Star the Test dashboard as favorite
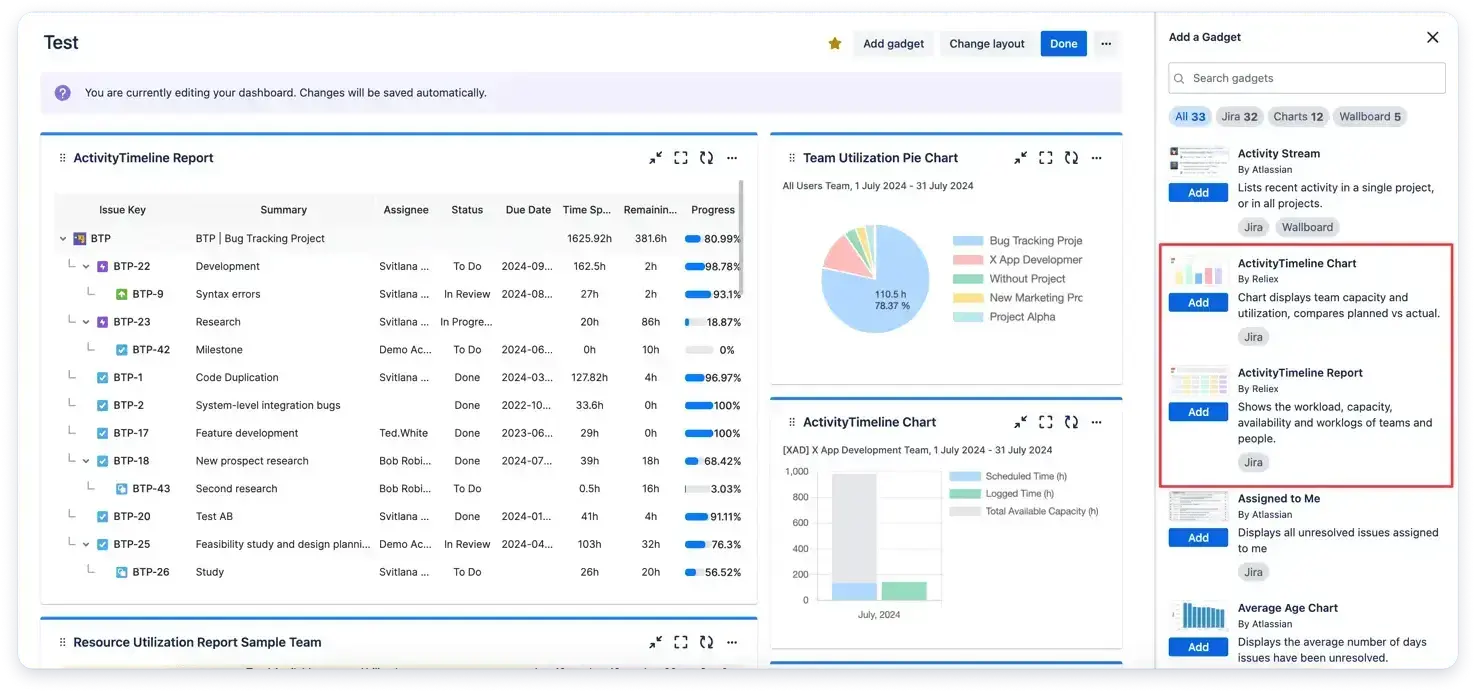This screenshot has width=1476, height=693. pos(834,43)
